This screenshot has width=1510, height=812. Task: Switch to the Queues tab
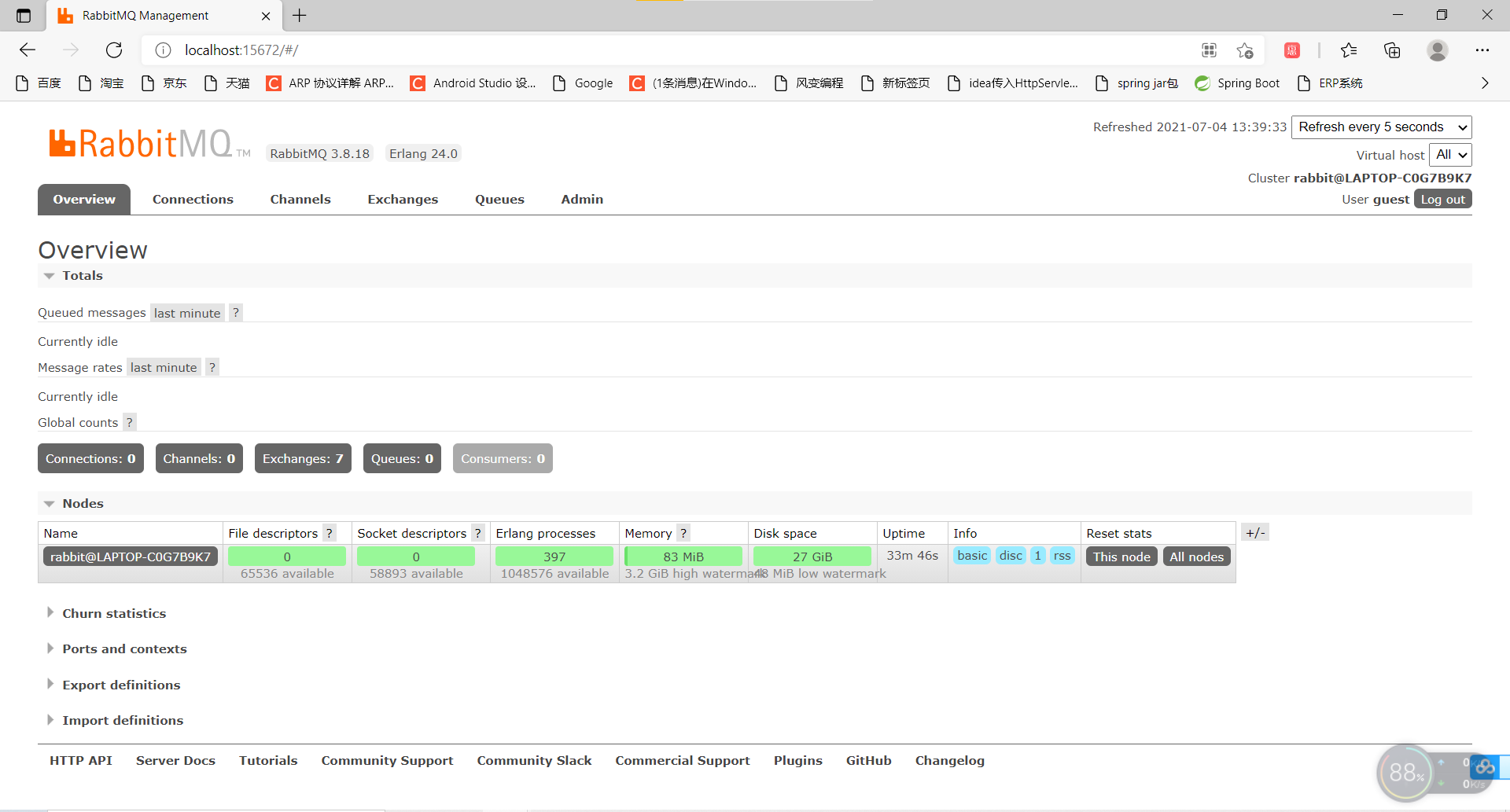pyautogui.click(x=499, y=199)
